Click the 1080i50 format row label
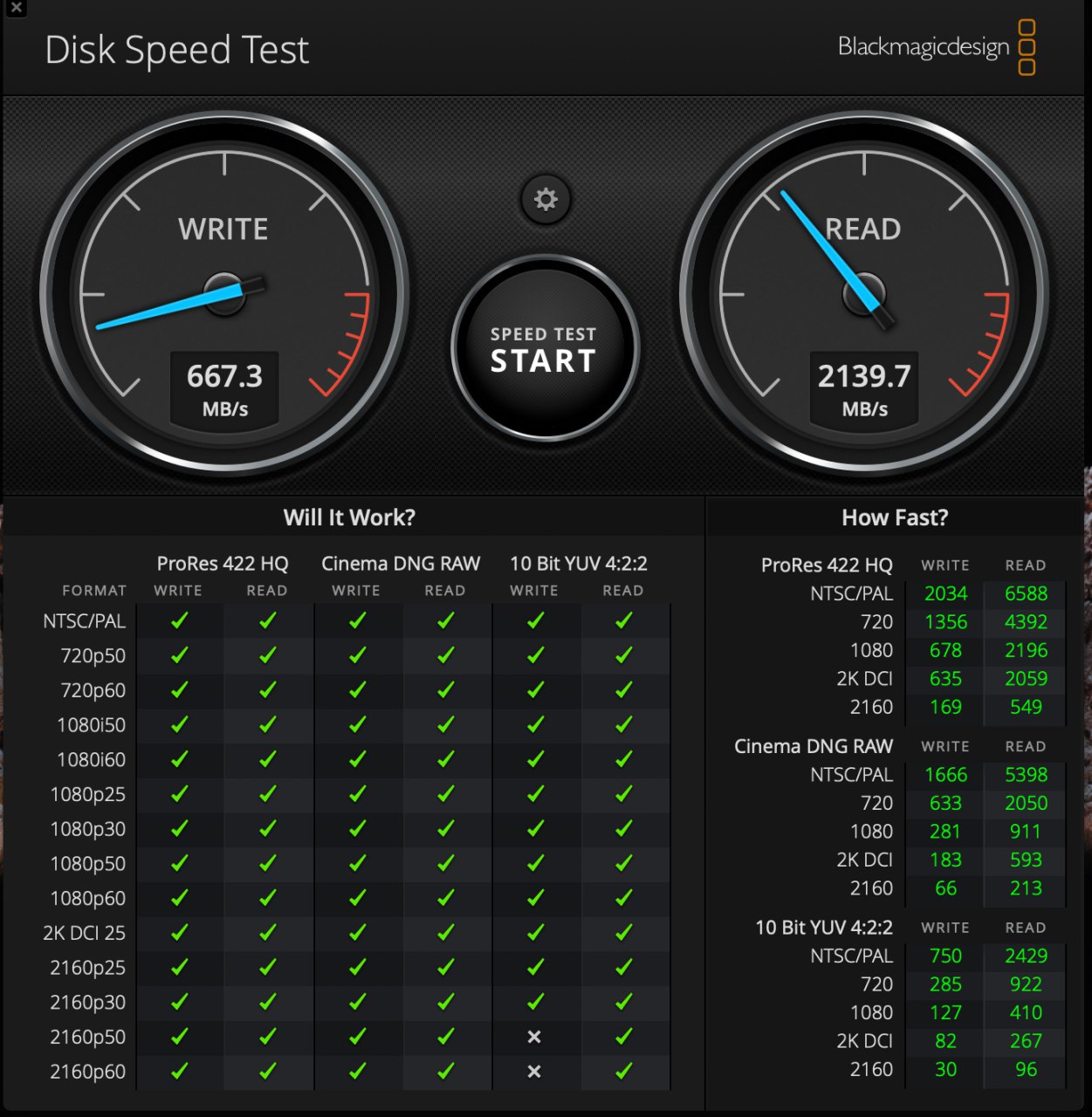Screen dimensions: 1092x1117 pyautogui.click(x=91, y=725)
